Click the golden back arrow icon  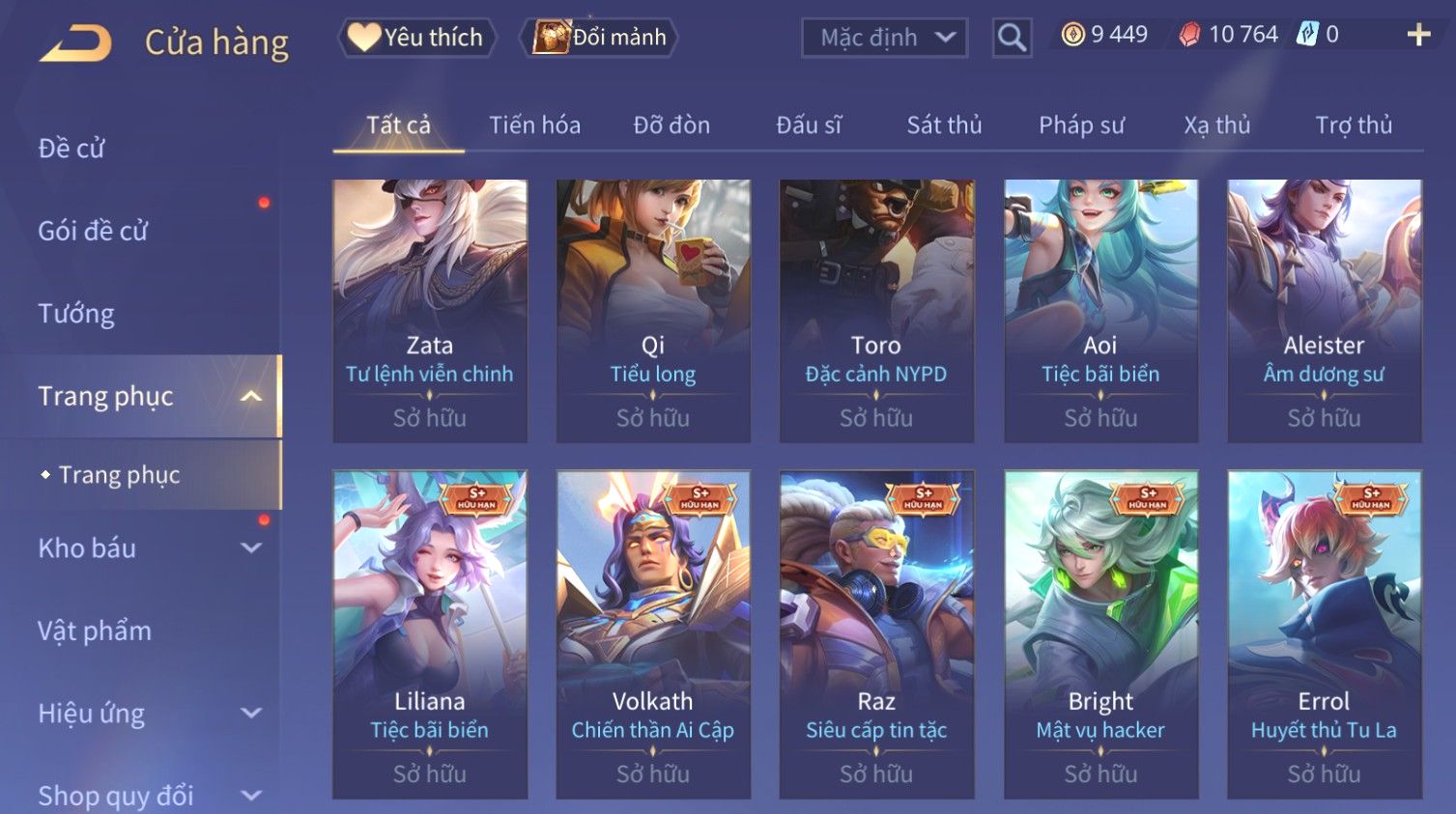75,43
